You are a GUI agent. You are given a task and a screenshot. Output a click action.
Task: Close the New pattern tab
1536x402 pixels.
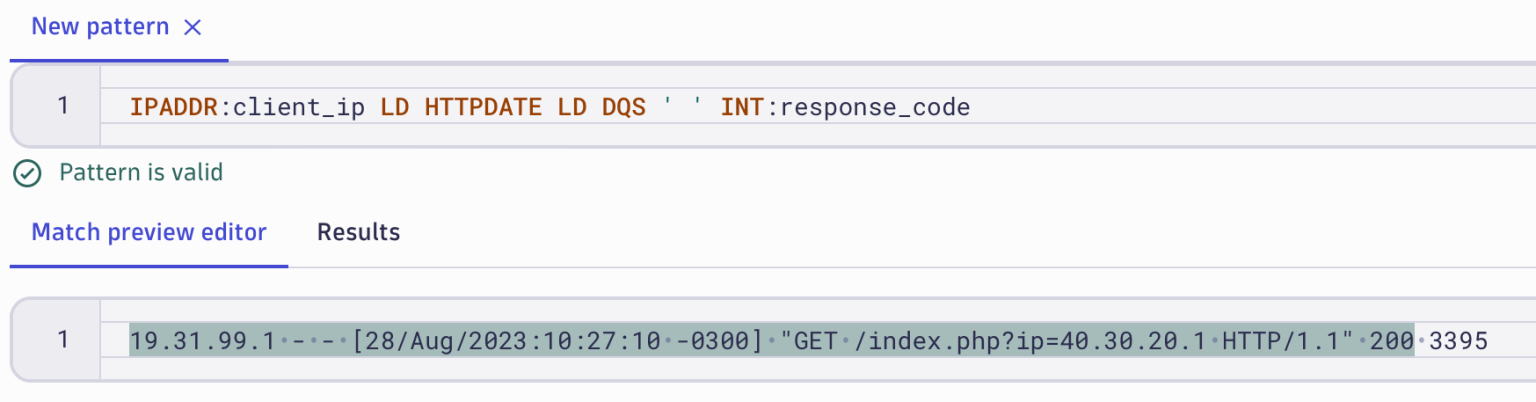[x=193, y=28]
